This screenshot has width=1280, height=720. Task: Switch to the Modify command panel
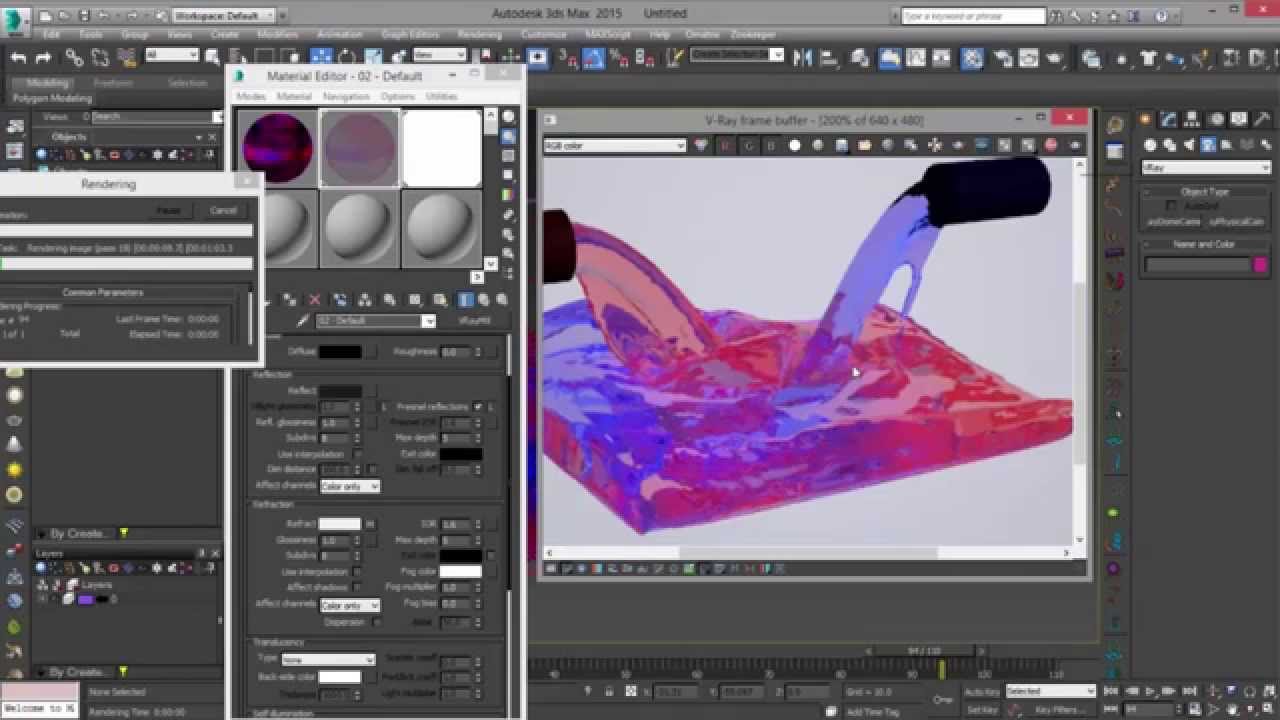pos(1168,121)
